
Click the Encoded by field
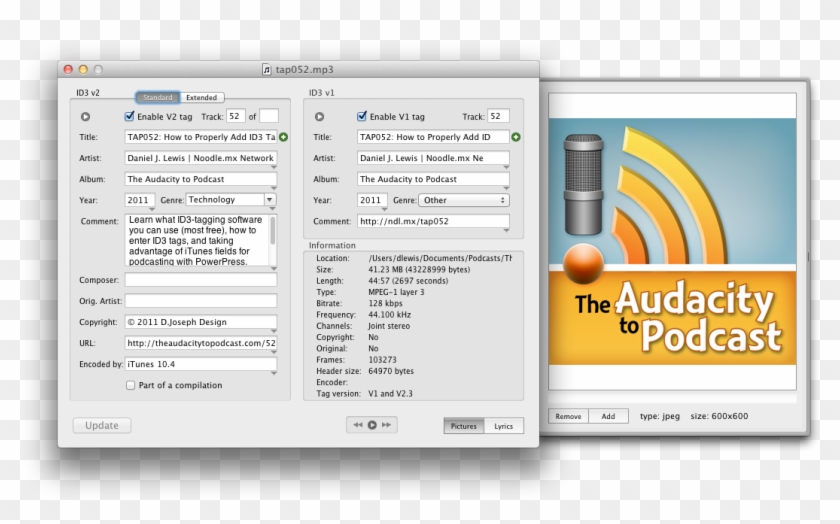tap(201, 364)
